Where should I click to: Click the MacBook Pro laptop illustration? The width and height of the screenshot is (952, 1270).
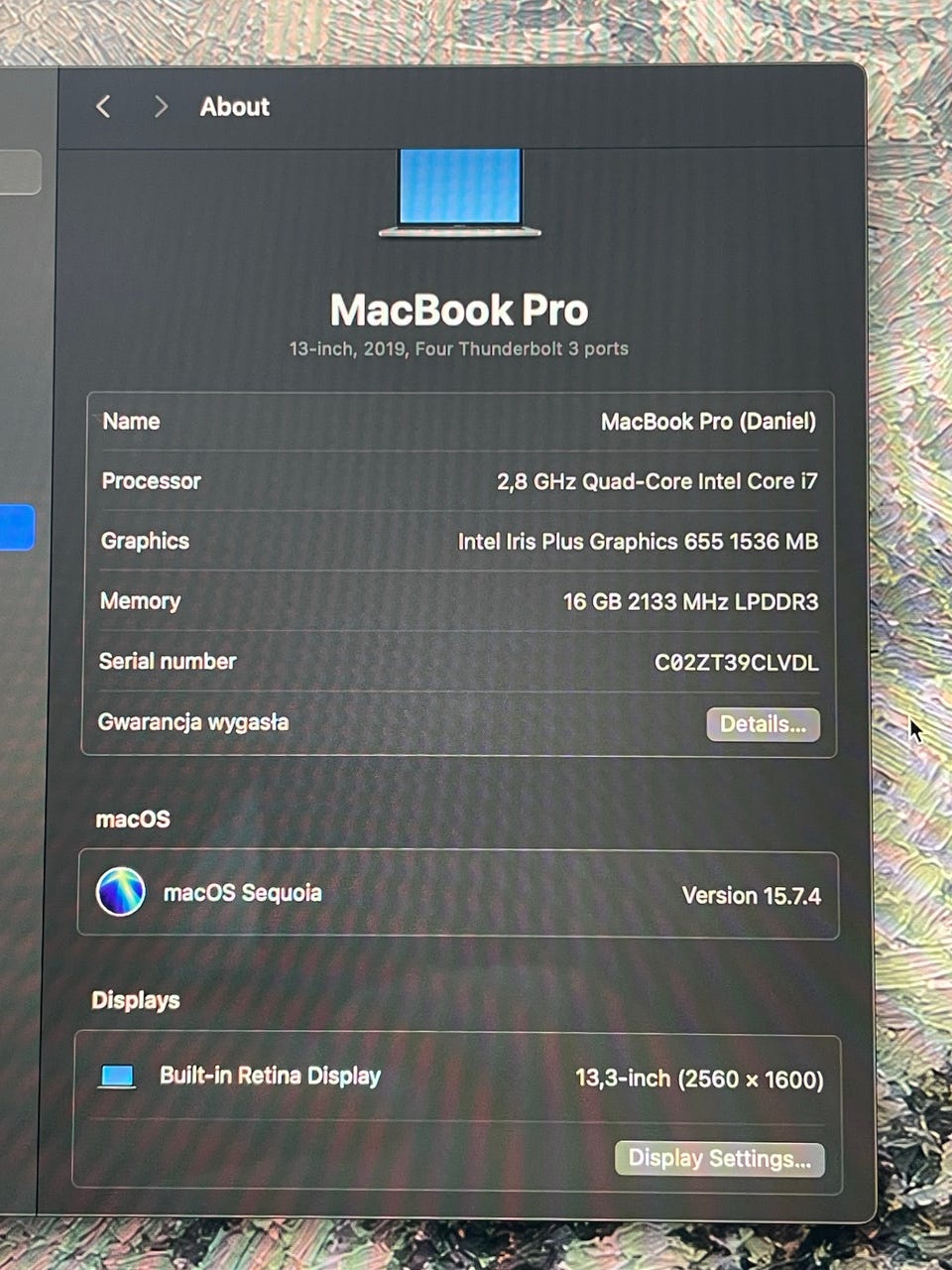coord(460,193)
